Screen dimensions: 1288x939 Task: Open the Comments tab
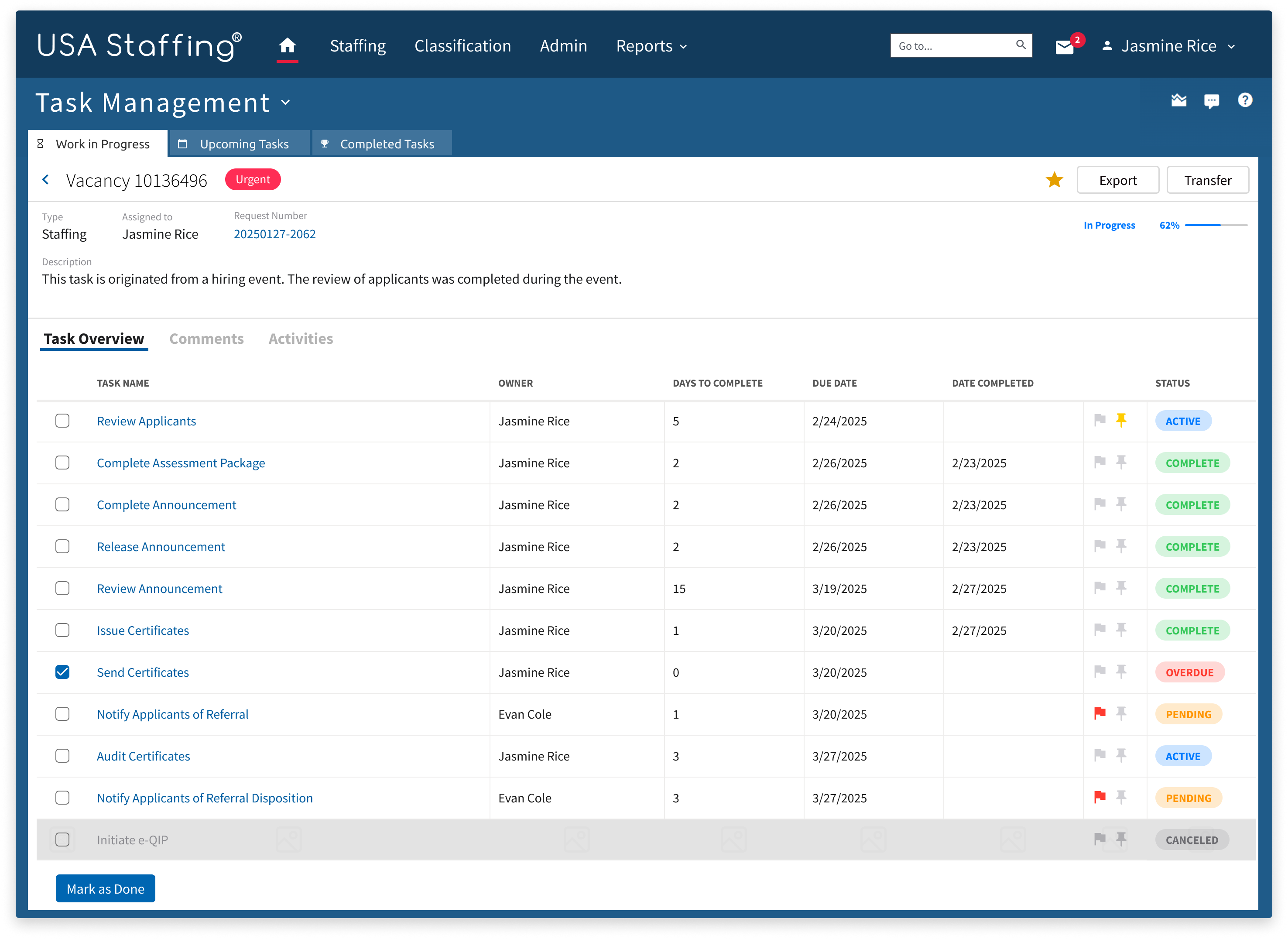coord(206,339)
